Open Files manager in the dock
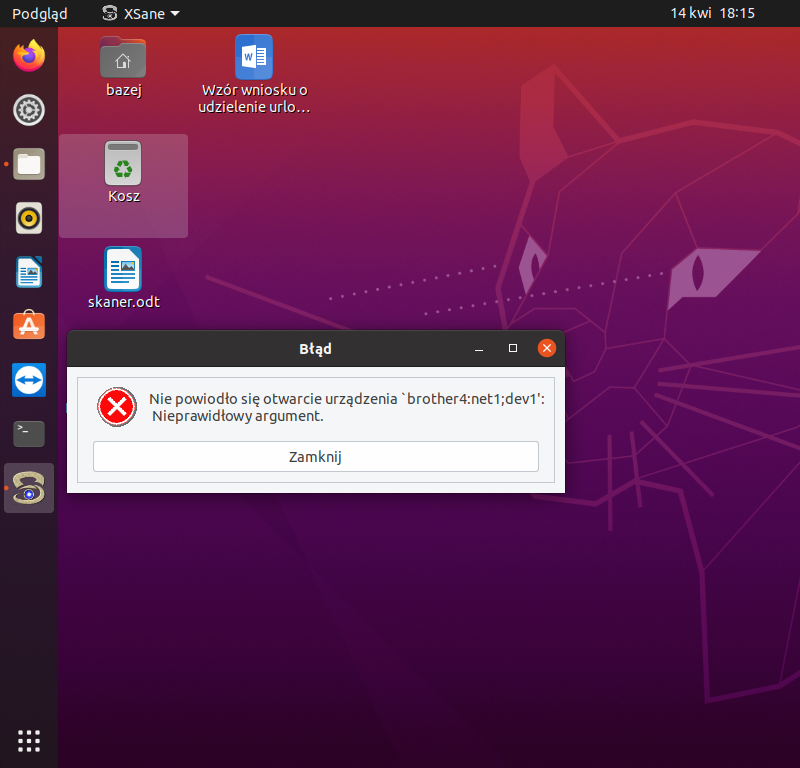 point(29,164)
